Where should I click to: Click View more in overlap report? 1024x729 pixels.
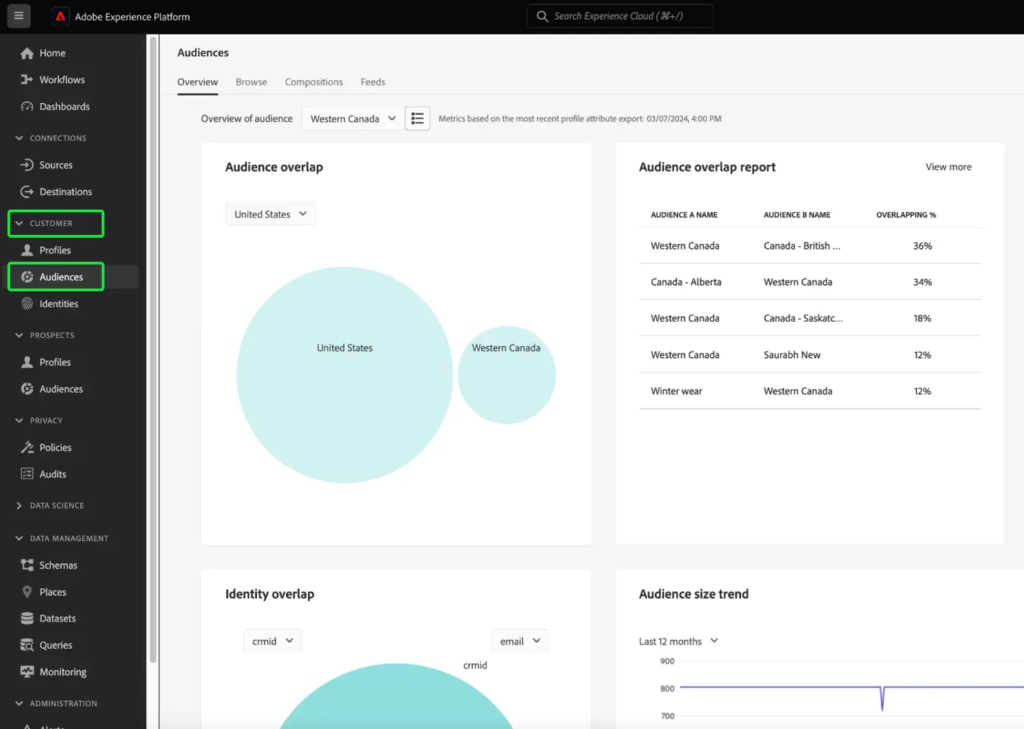coord(948,167)
